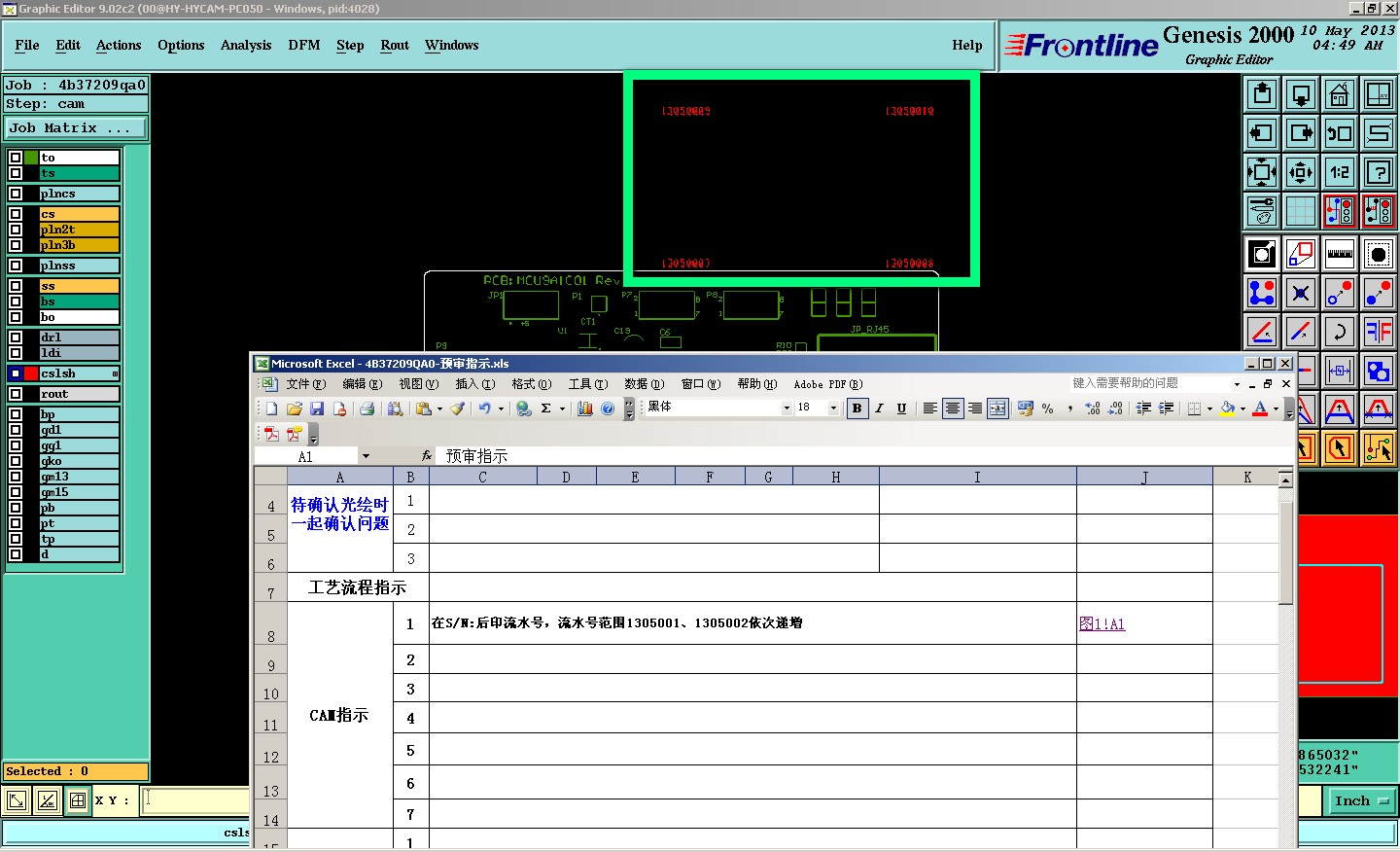The width and height of the screenshot is (1400, 852).
Task: Expand the Excel fill color dropdown arrow
Action: [1242, 408]
